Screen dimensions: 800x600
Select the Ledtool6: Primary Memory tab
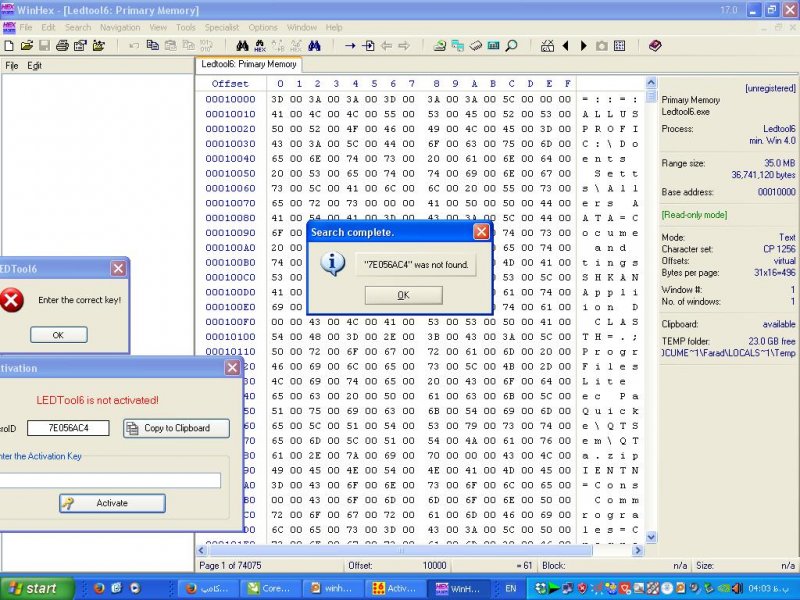pyautogui.click(x=248, y=64)
